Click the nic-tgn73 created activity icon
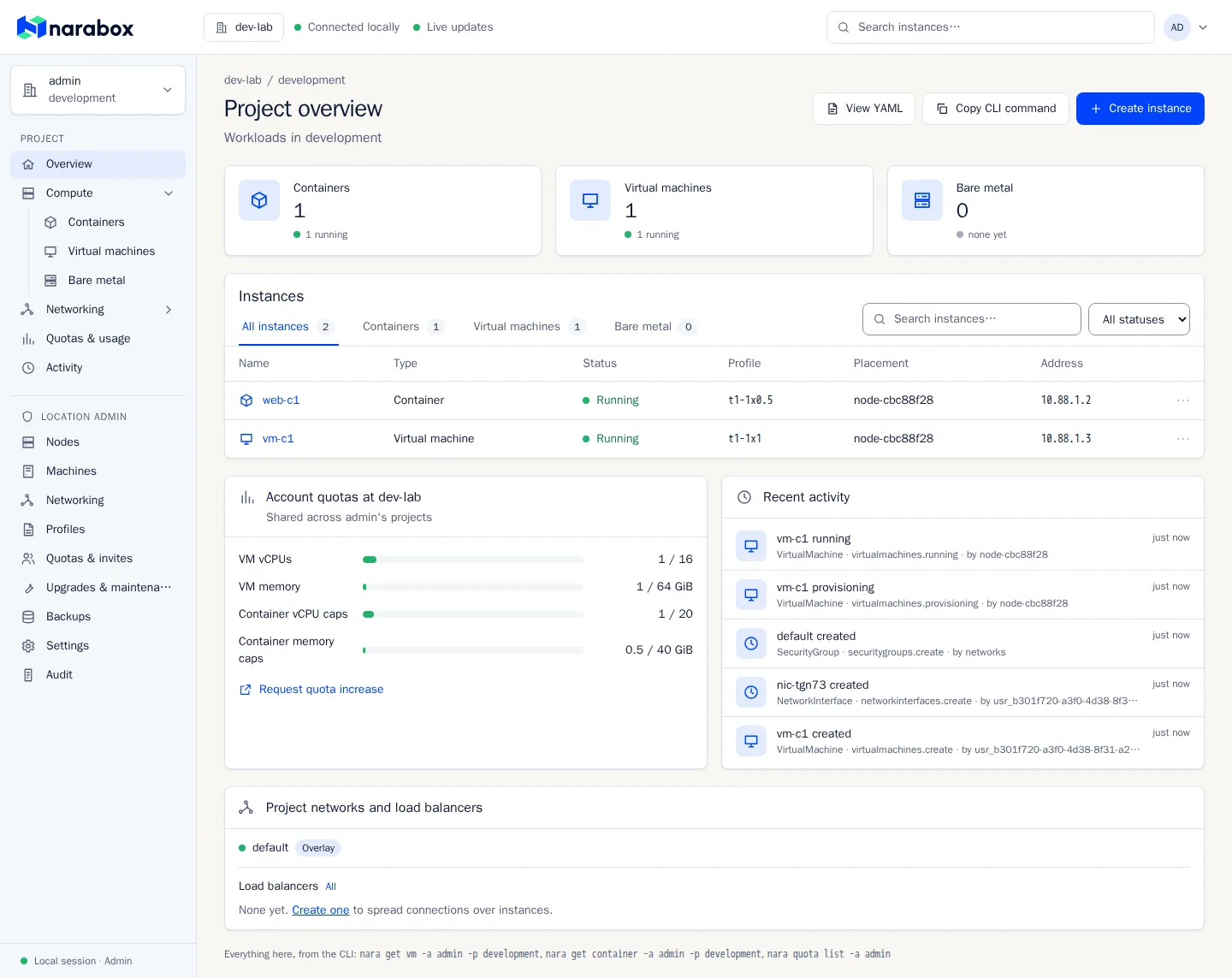The height and width of the screenshot is (978, 1232). 751,692
